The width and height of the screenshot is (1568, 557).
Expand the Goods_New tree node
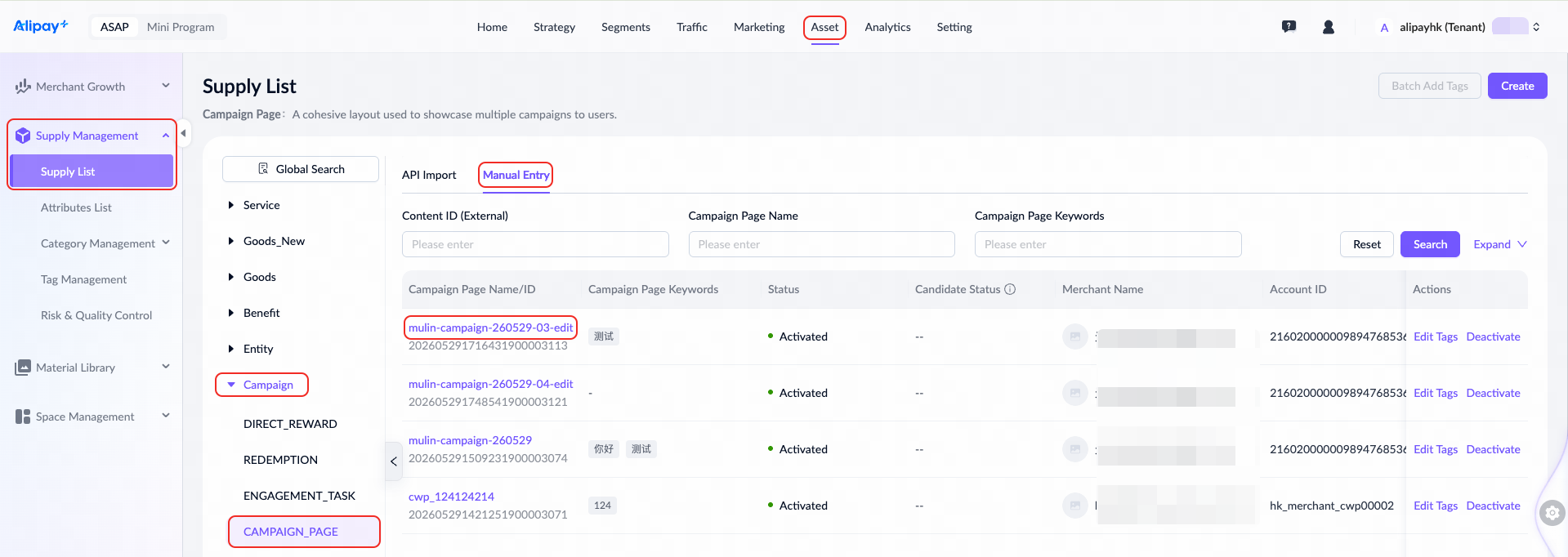[231, 241]
